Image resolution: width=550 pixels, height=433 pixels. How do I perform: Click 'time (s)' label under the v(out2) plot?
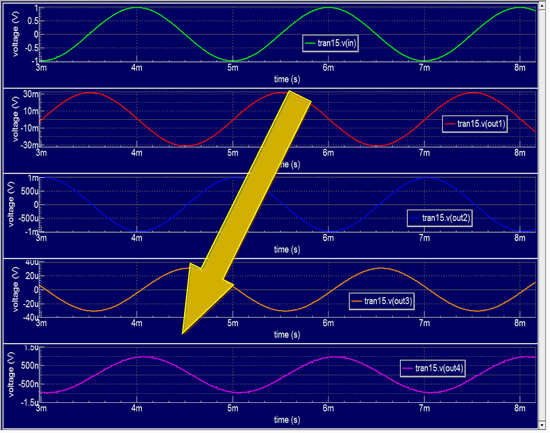(287, 249)
